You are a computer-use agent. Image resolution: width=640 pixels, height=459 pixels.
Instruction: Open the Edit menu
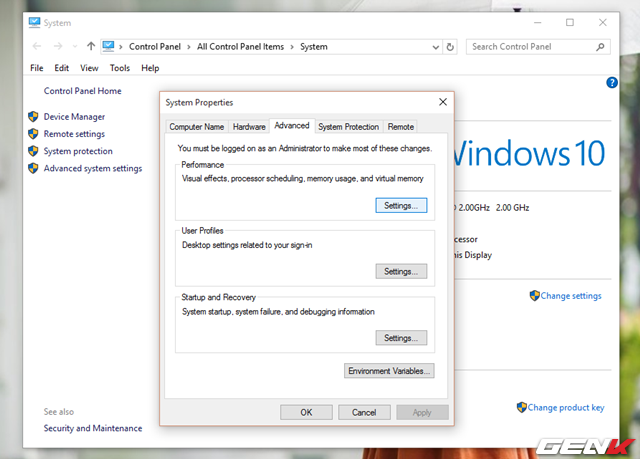[x=62, y=68]
